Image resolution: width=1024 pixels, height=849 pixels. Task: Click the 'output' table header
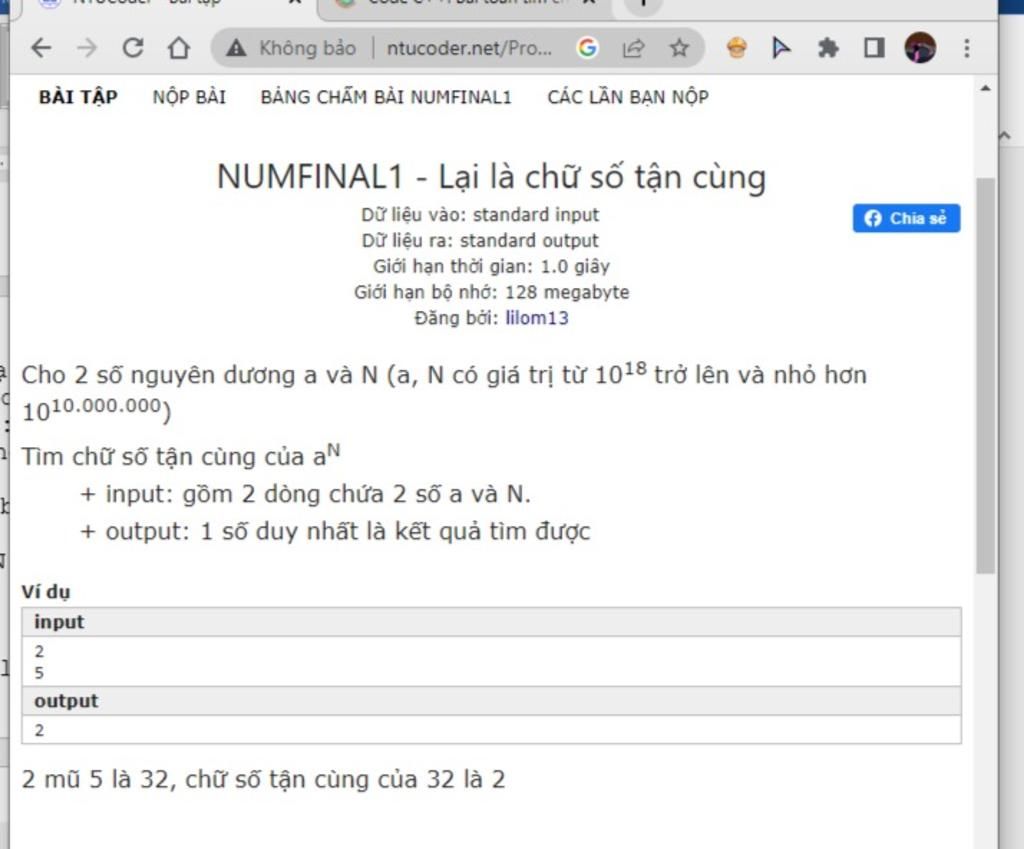491,701
